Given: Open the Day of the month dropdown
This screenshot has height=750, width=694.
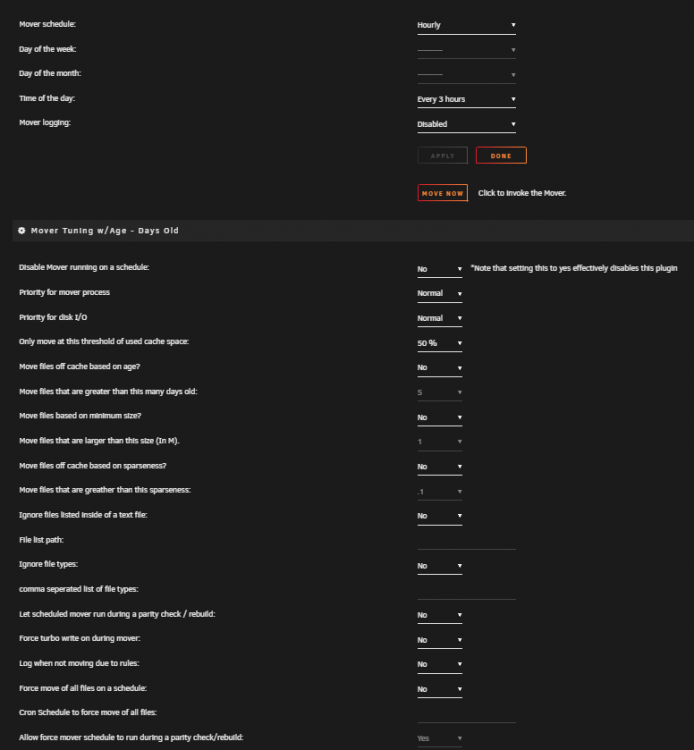Looking at the screenshot, I should pos(466,75).
